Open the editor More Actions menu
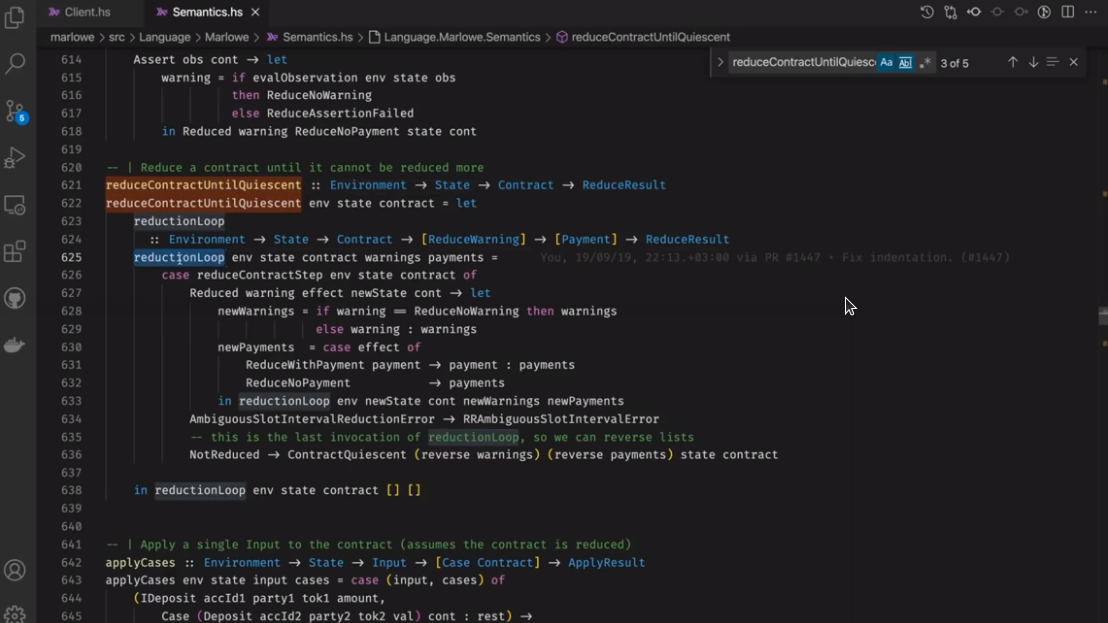This screenshot has height=623, width=1108. 1091,12
